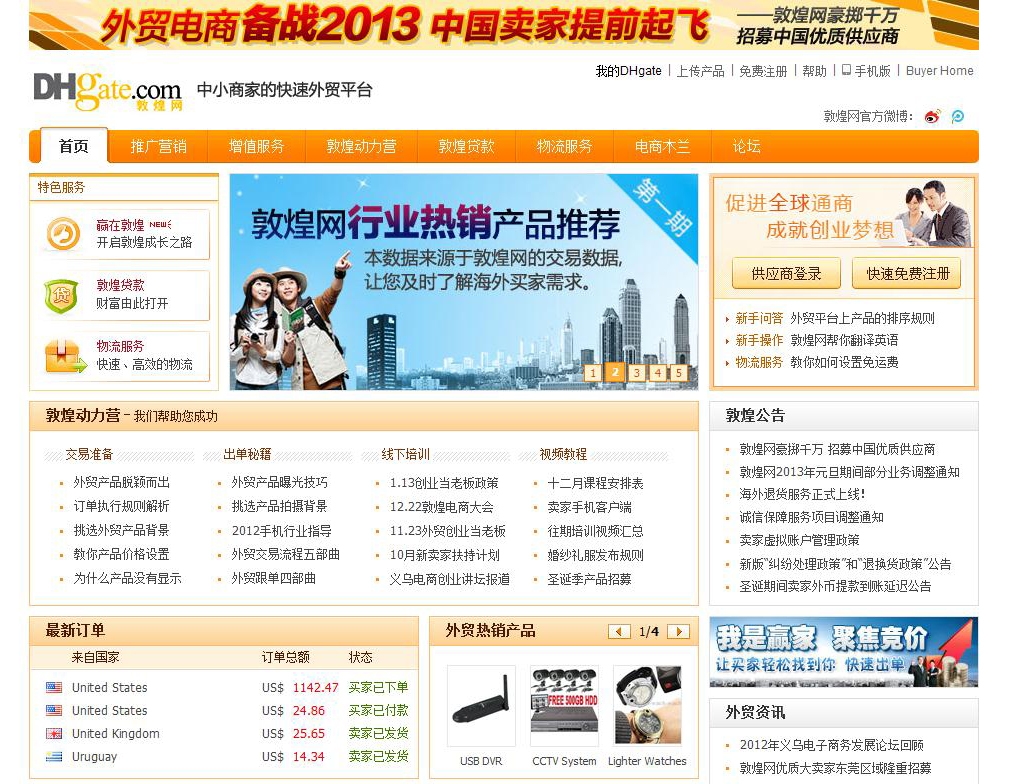Show next hot products page arrow
This screenshot has width=1009, height=784.
tap(678, 631)
